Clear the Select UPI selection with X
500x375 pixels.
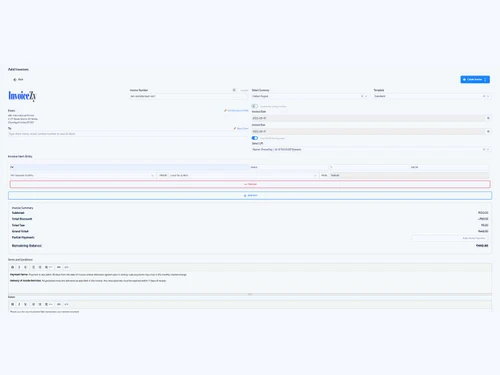(484, 149)
